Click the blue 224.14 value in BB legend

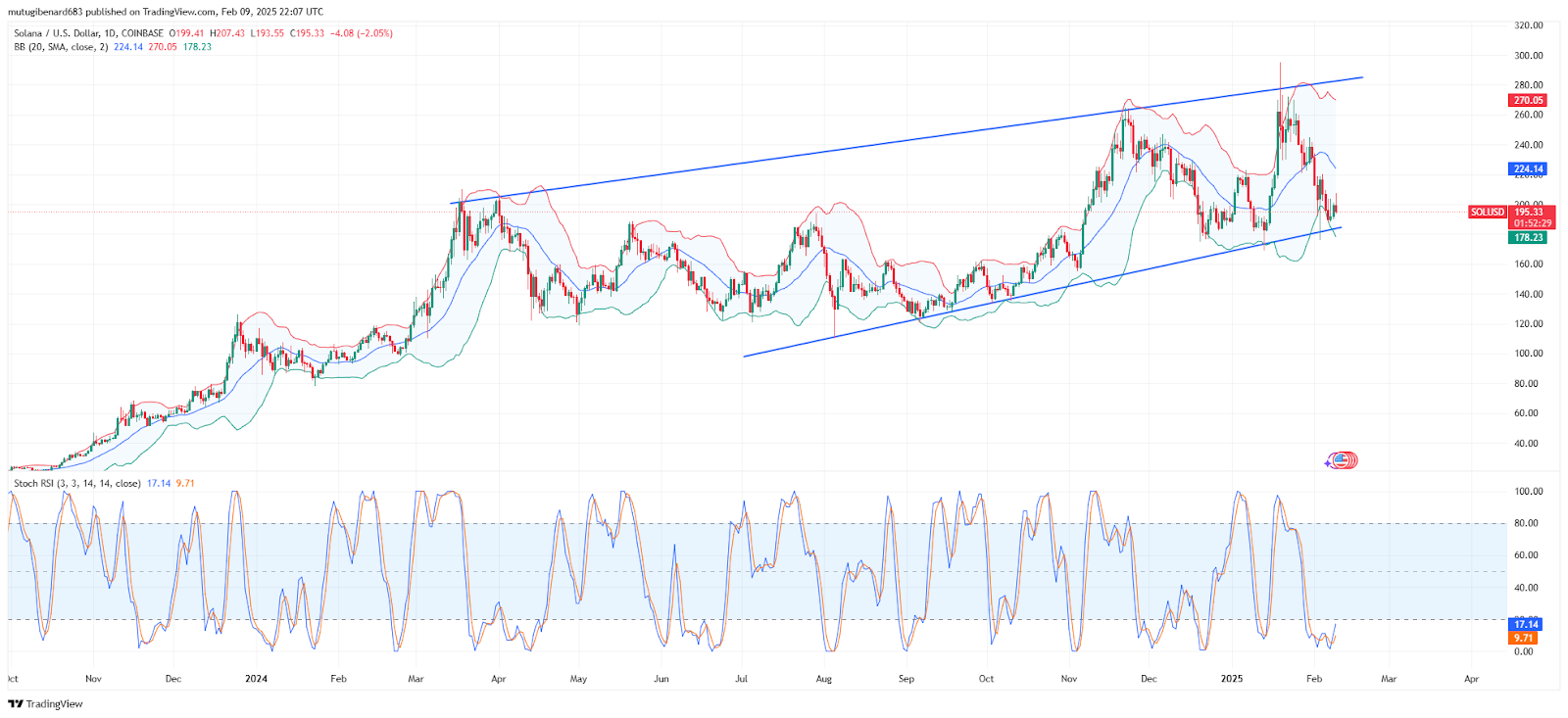[x=127, y=47]
